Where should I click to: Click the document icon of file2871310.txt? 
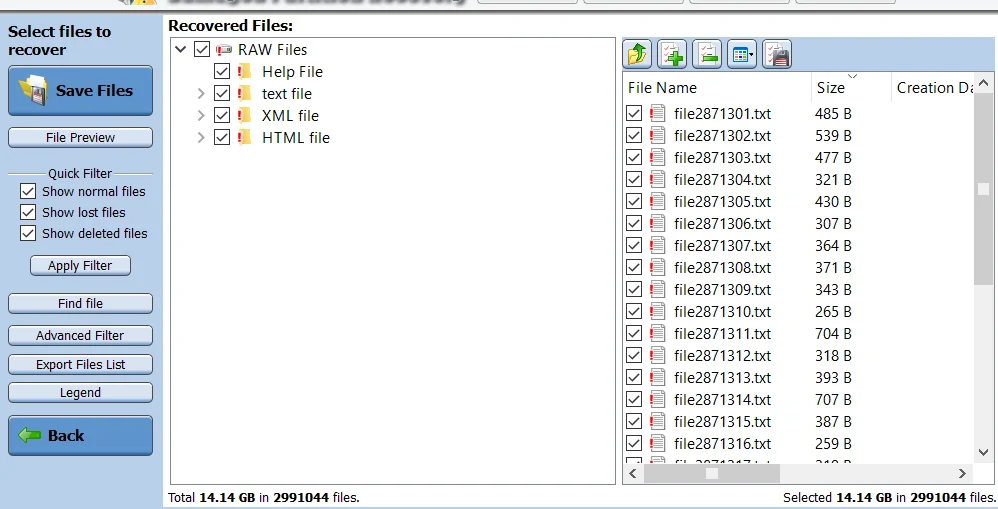pyautogui.click(x=657, y=311)
